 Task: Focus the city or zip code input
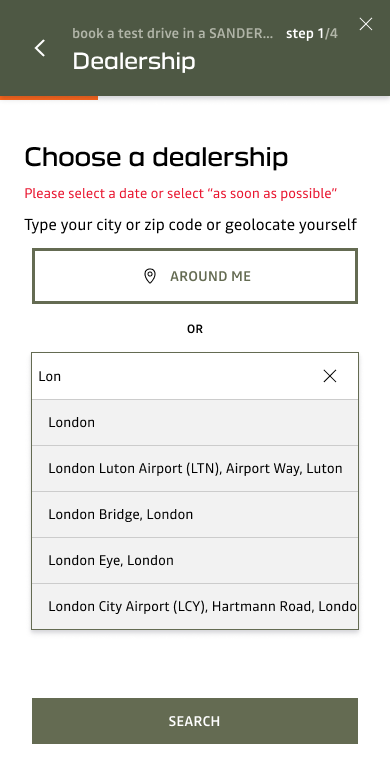pyautogui.click(x=176, y=376)
